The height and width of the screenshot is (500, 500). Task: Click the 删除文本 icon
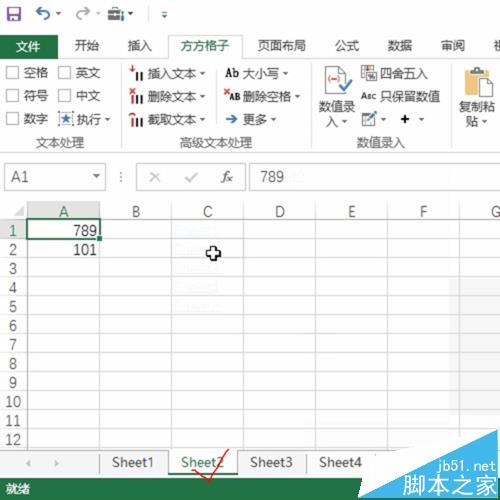tap(137, 96)
